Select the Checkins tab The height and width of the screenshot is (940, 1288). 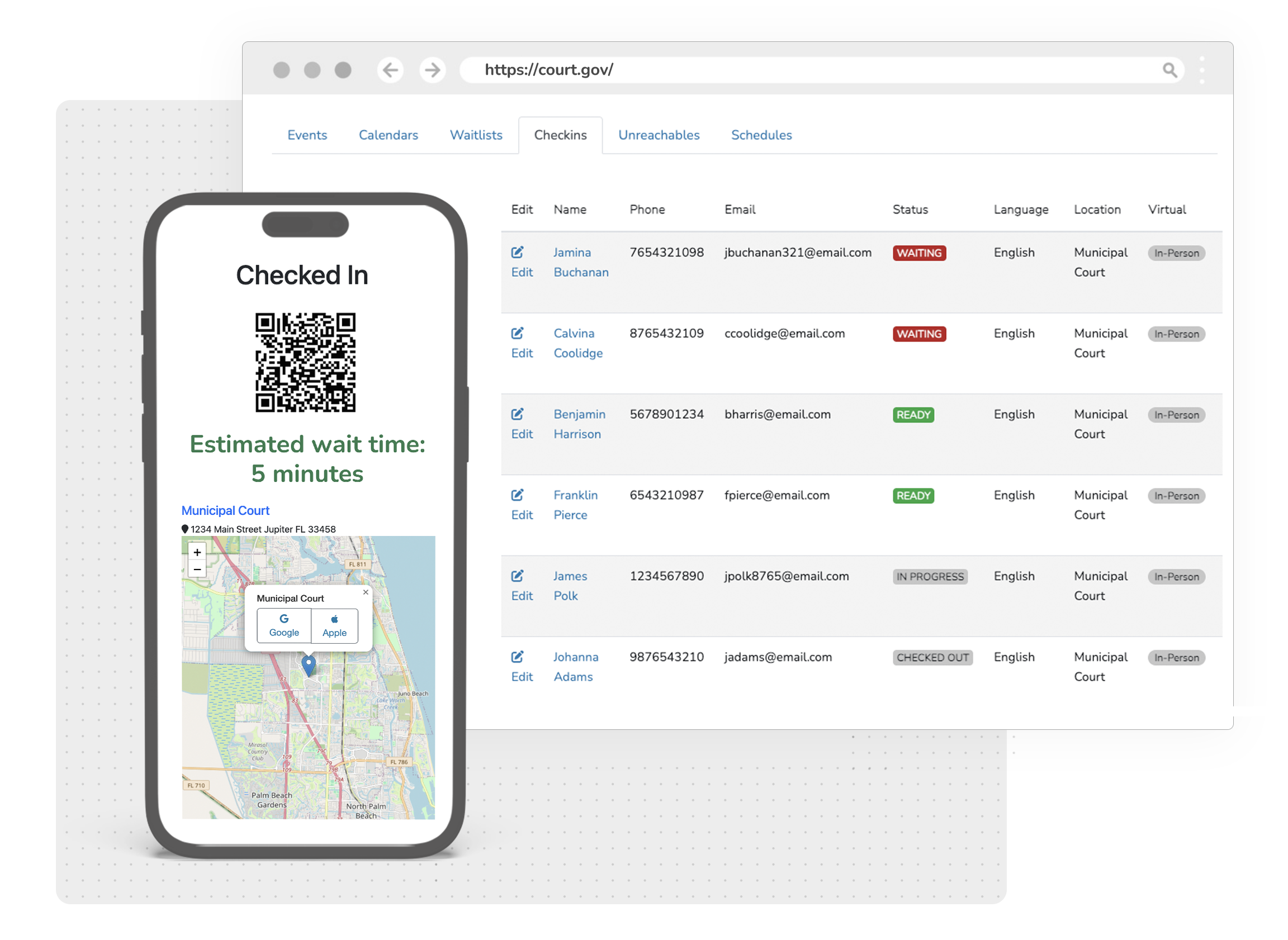[560, 135]
